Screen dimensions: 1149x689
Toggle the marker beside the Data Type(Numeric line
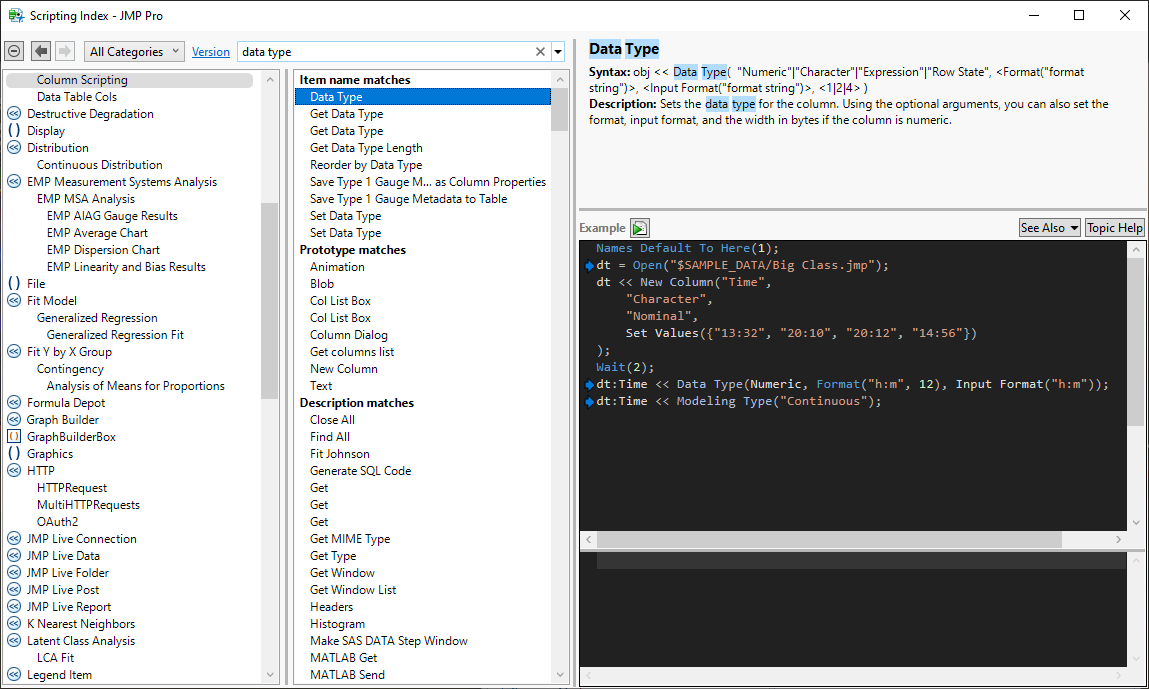589,385
